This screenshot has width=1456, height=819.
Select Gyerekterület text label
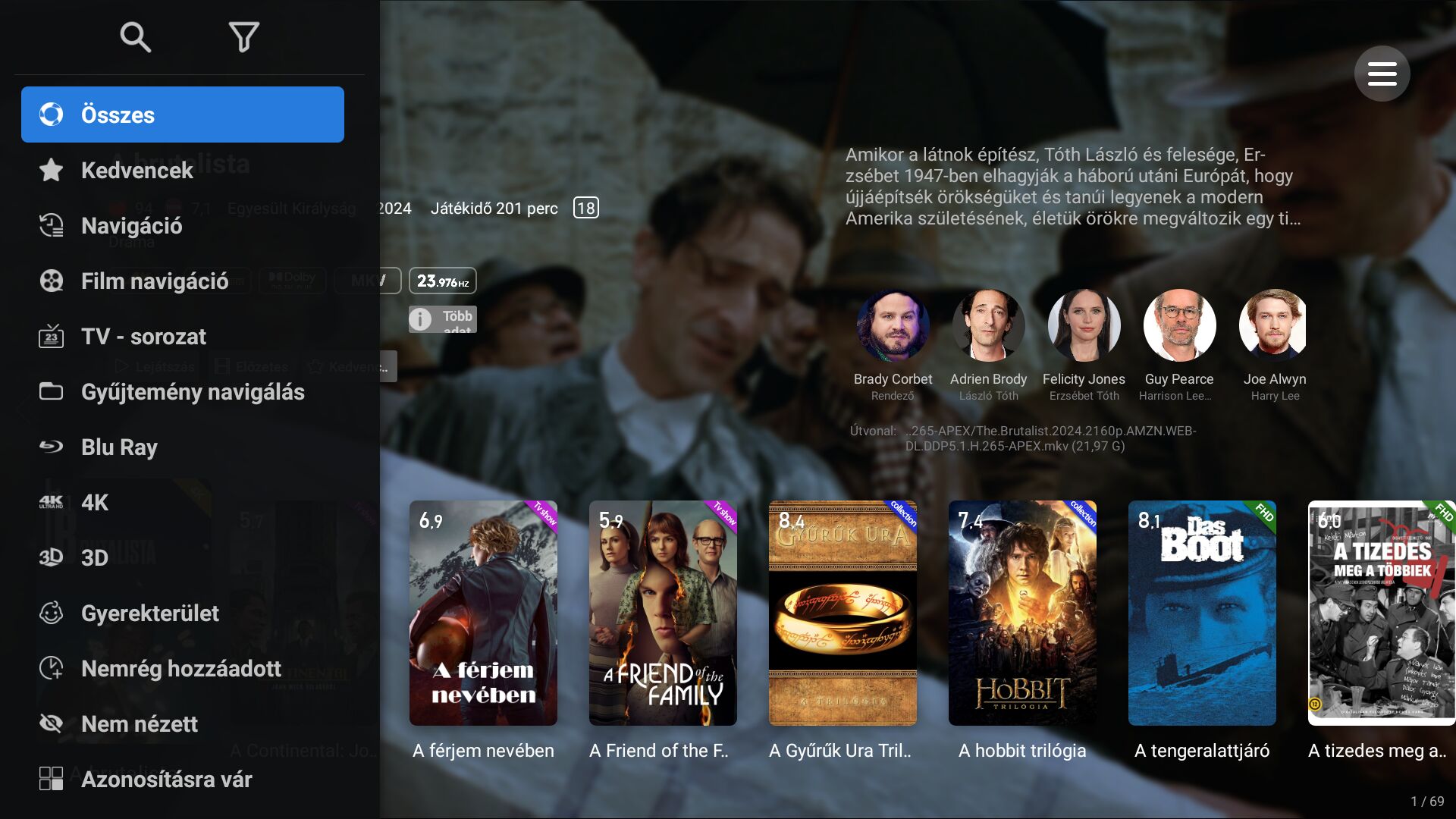[x=150, y=613]
